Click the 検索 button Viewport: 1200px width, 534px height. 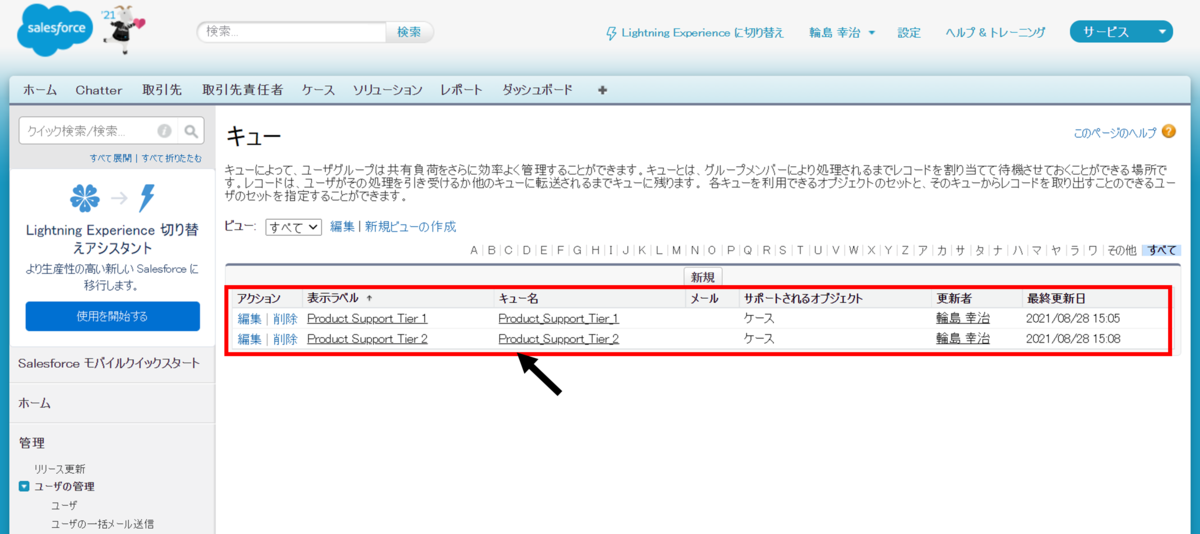point(410,32)
